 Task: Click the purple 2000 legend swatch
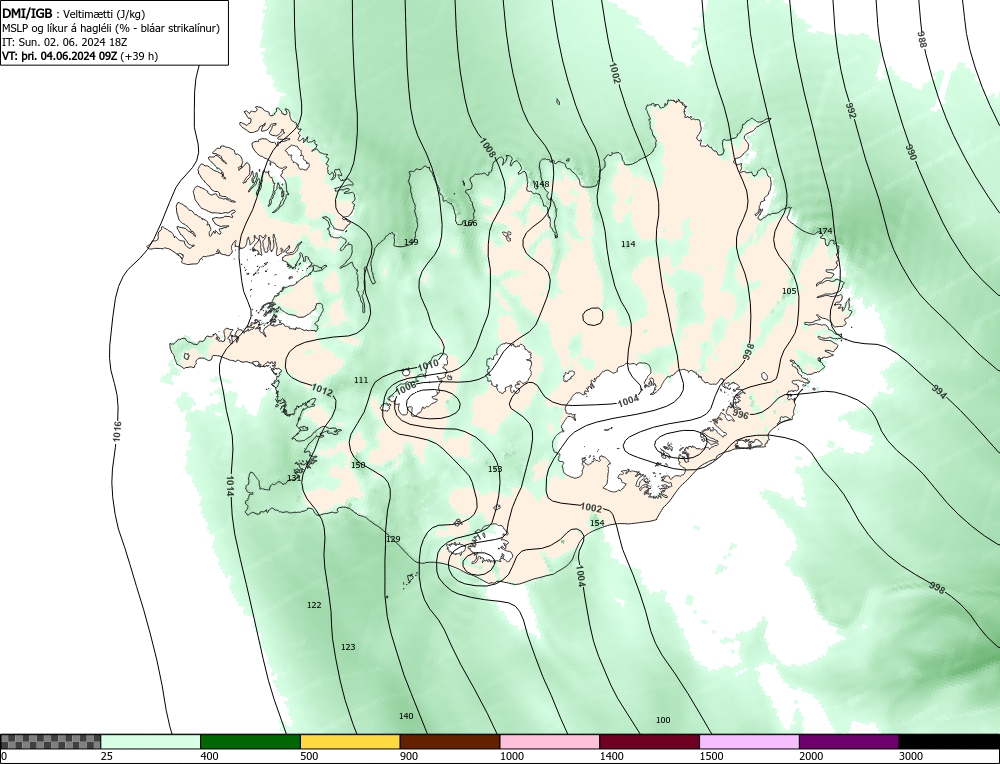point(849,742)
